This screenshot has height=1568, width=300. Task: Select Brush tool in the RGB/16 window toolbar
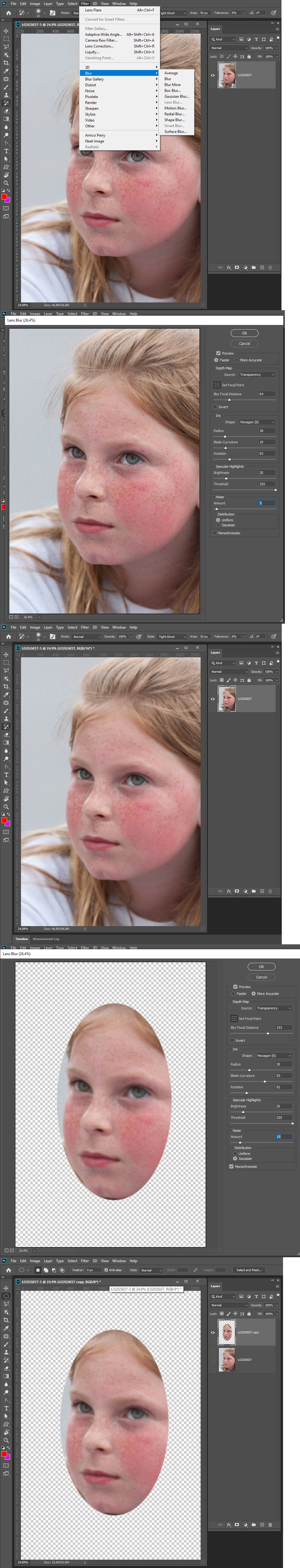[6, 710]
